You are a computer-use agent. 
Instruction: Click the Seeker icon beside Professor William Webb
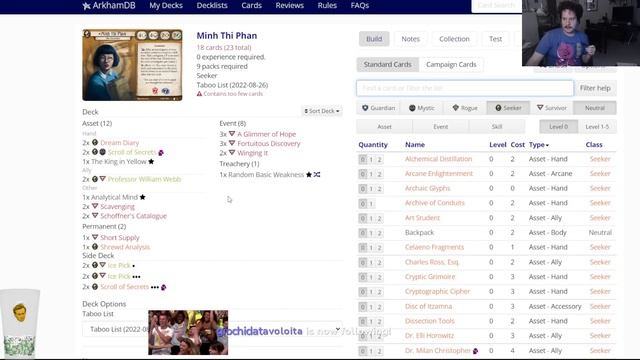(x=95, y=179)
